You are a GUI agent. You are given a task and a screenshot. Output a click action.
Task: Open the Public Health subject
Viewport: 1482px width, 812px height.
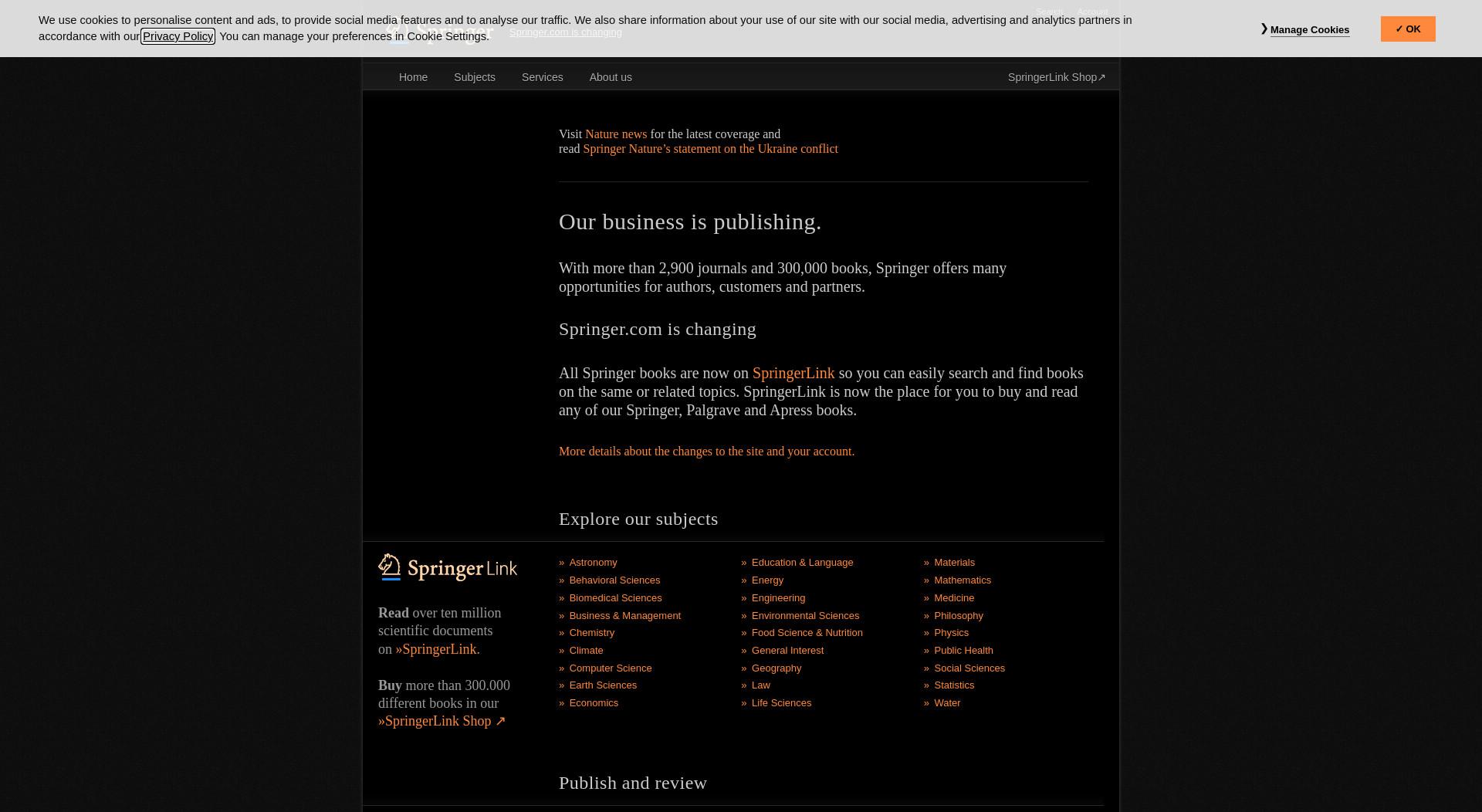click(963, 651)
